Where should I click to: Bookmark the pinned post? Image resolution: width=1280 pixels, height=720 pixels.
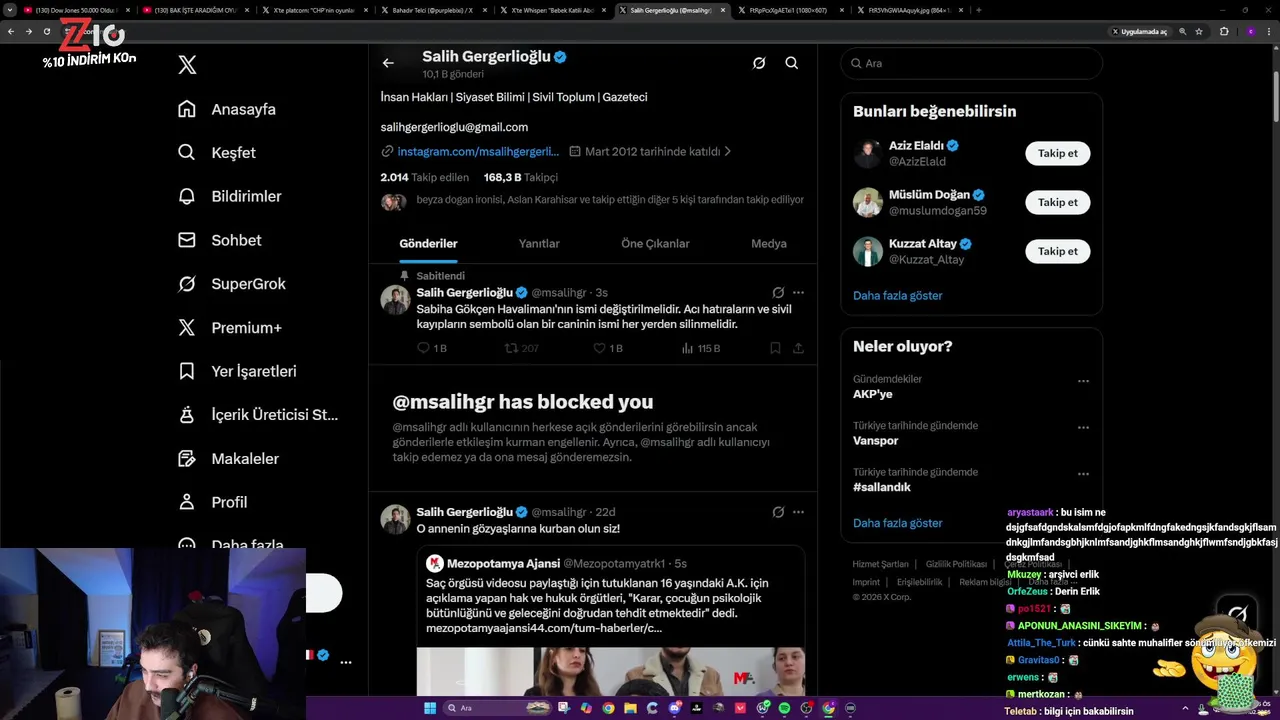[775, 348]
